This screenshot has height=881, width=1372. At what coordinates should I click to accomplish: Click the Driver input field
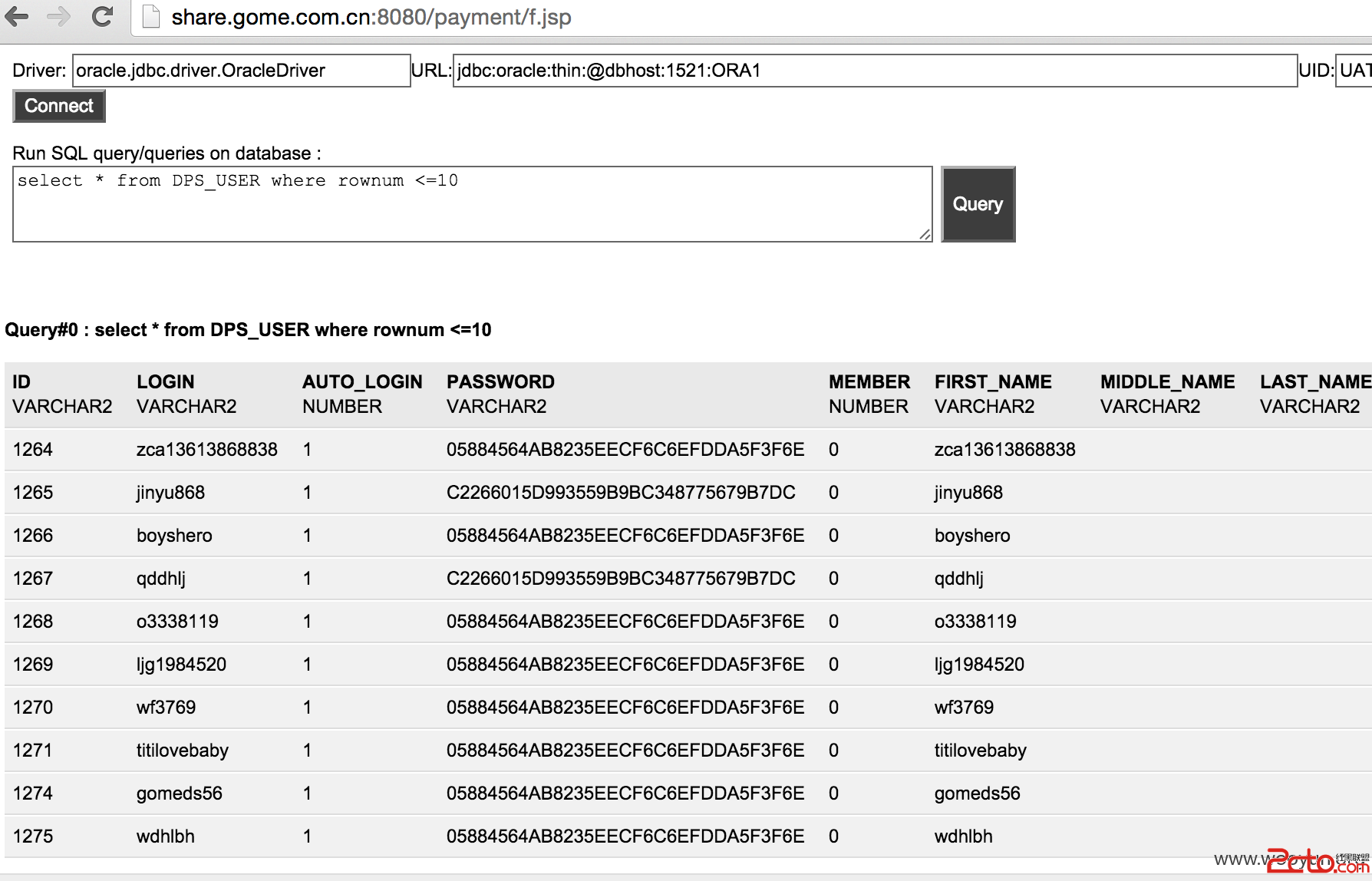[x=242, y=71]
